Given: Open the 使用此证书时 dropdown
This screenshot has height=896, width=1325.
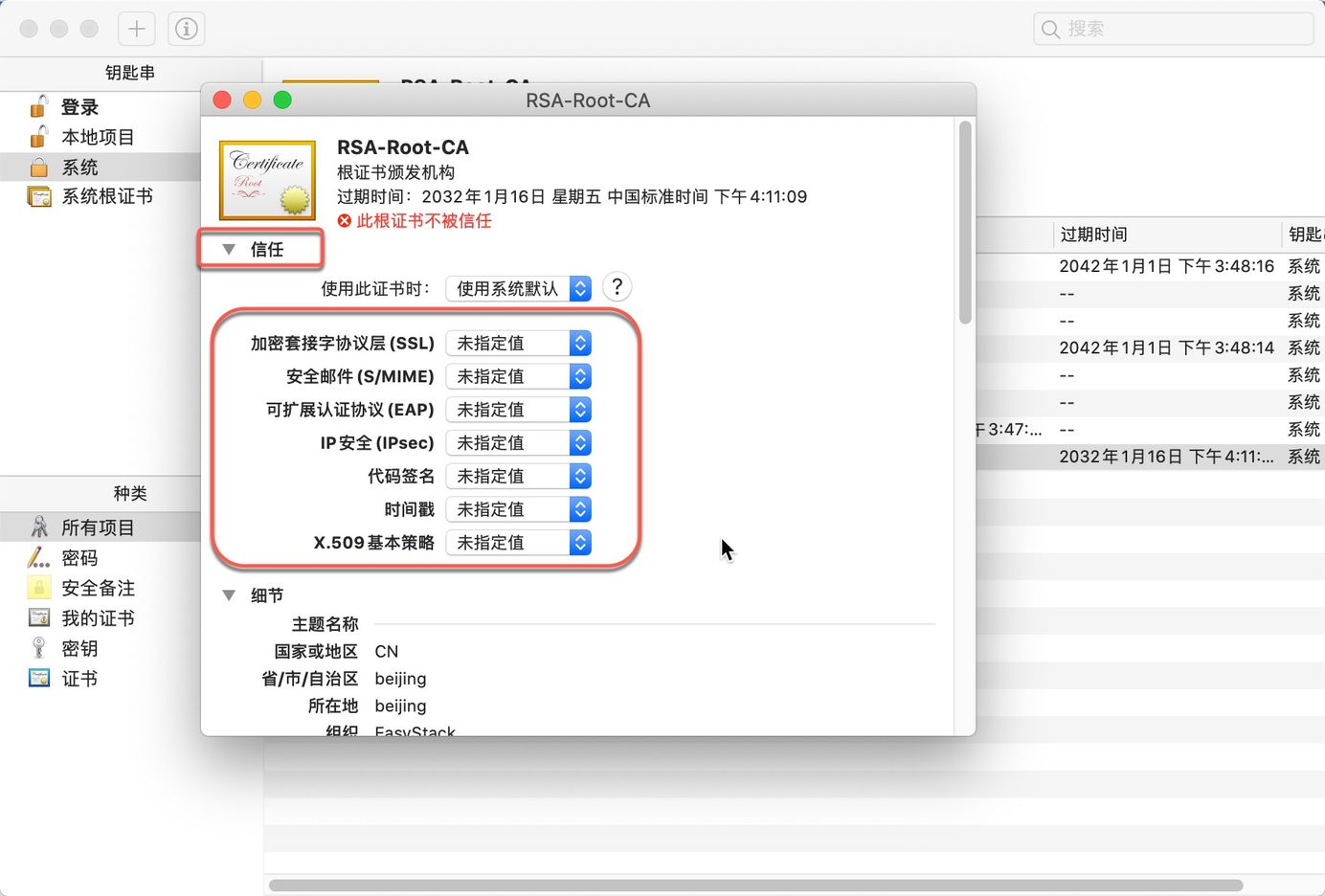Looking at the screenshot, I should [518, 289].
